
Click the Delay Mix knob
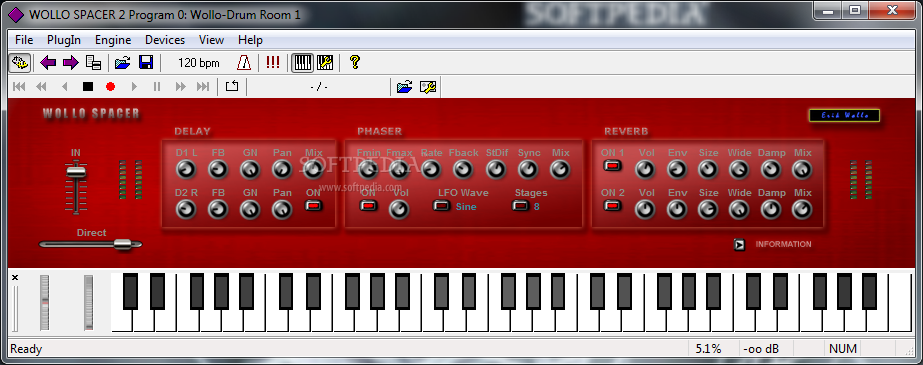click(x=314, y=170)
